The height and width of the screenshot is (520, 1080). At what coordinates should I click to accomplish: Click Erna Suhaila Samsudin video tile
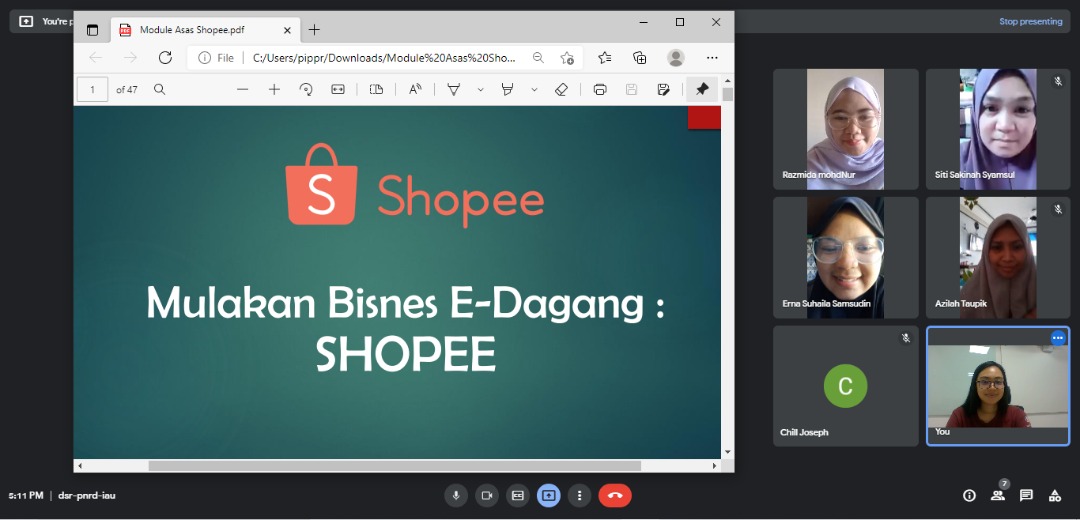point(845,258)
